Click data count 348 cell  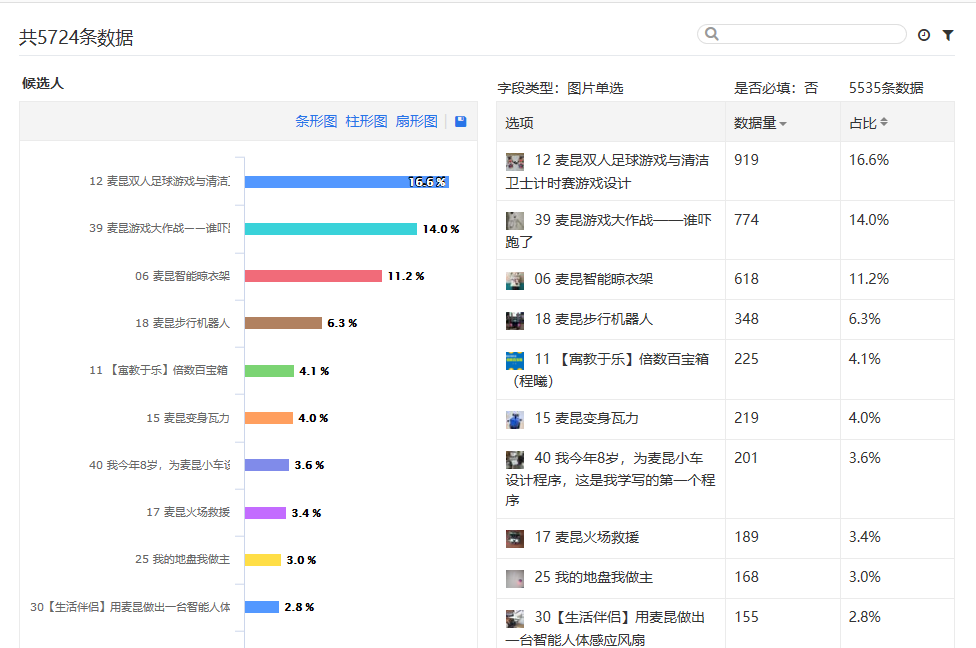click(746, 319)
